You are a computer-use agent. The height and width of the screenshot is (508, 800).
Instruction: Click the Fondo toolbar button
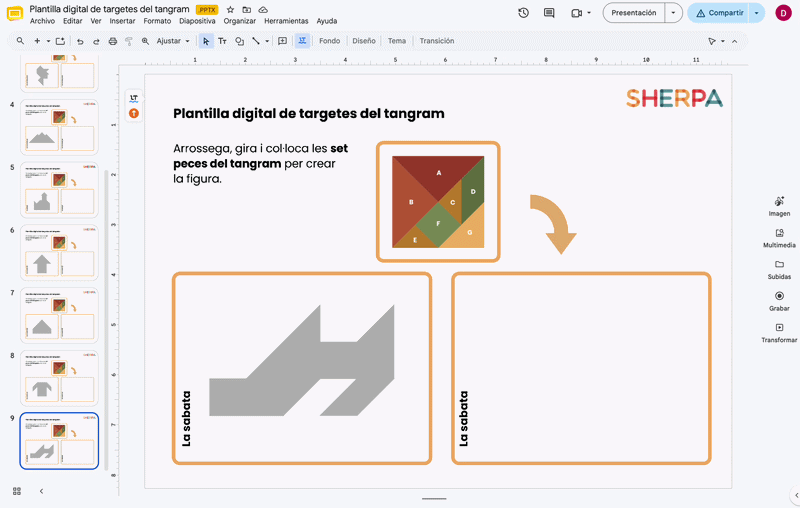(330, 41)
